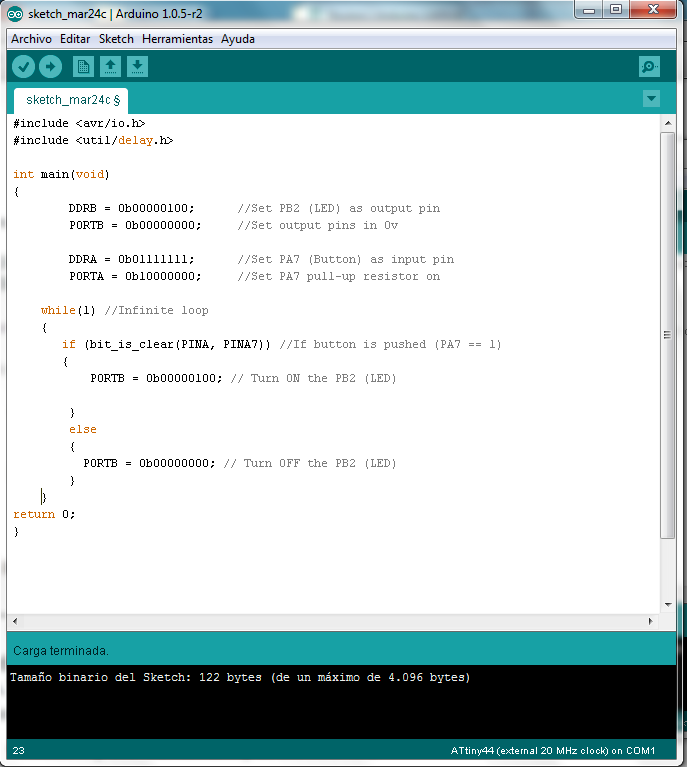This screenshot has width=688, height=768.
Task: Open the Editar menu
Action: (75, 39)
